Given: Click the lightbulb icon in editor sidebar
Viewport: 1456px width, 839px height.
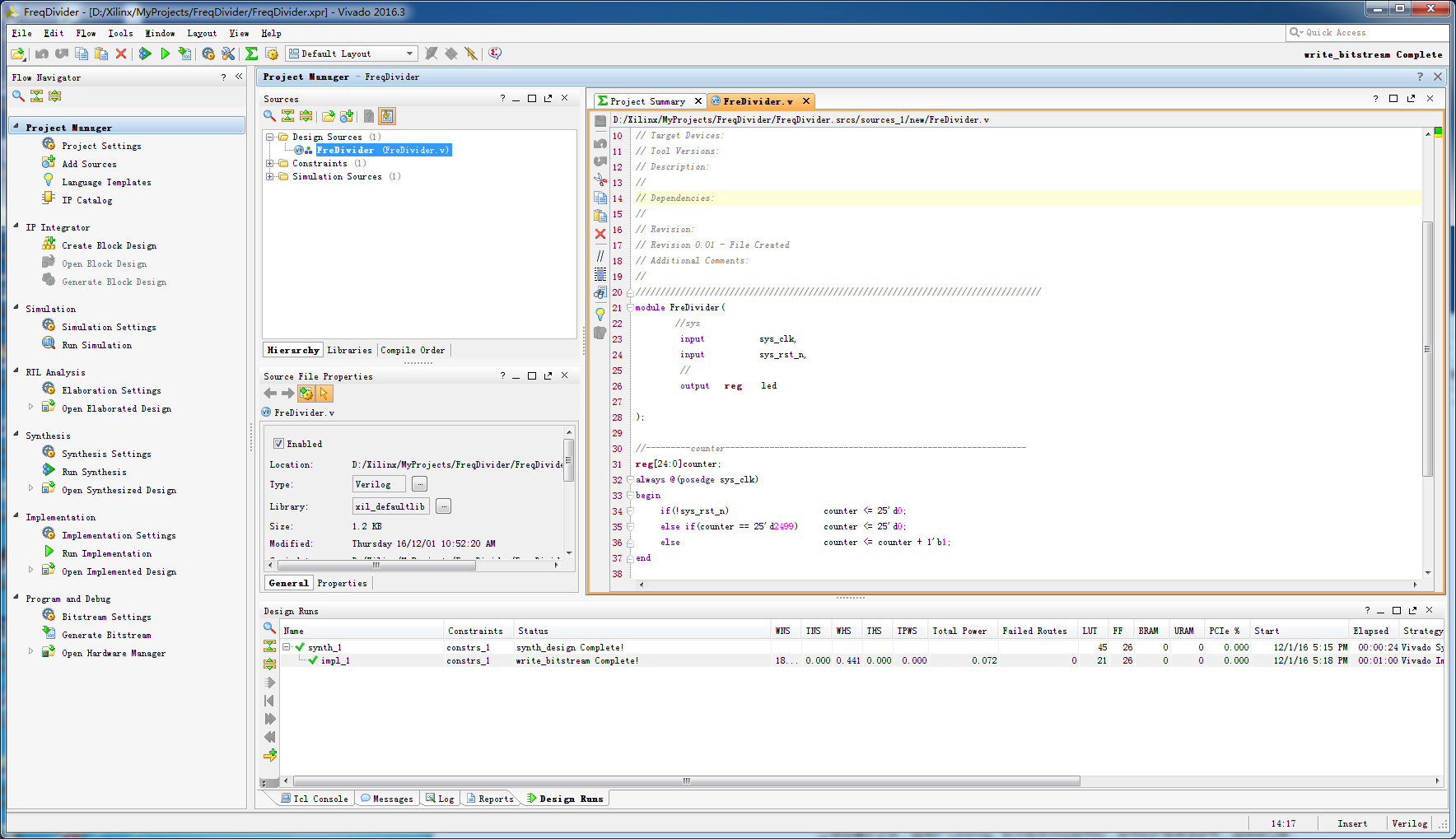Looking at the screenshot, I should click(x=600, y=314).
